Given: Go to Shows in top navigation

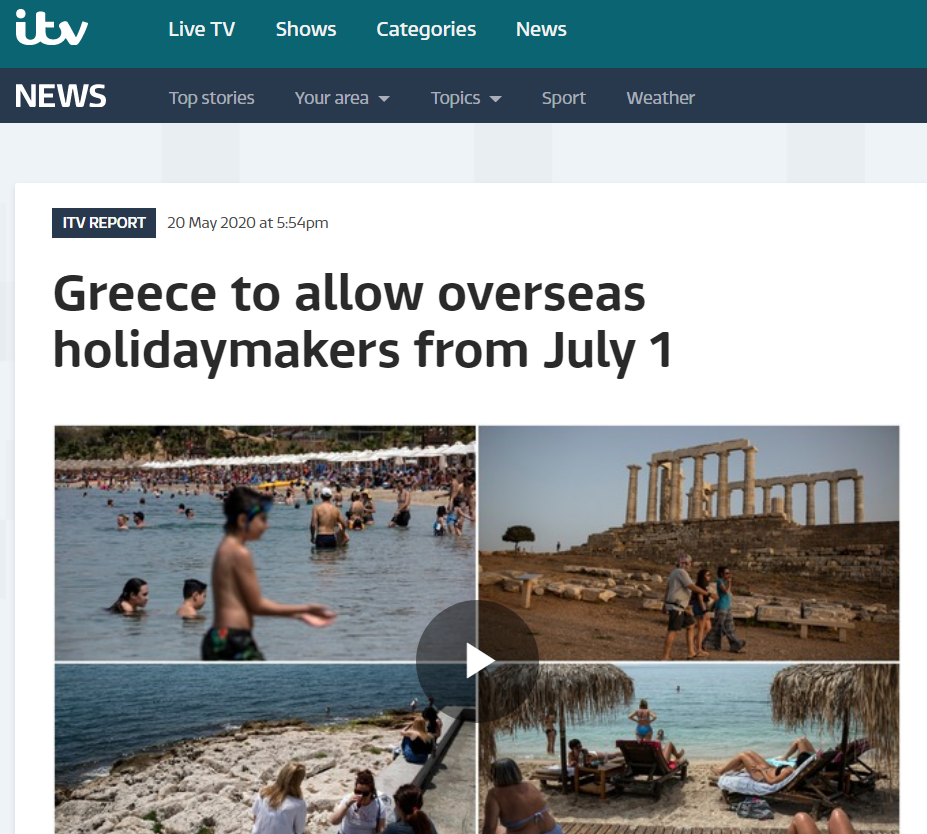Looking at the screenshot, I should coord(306,29).
